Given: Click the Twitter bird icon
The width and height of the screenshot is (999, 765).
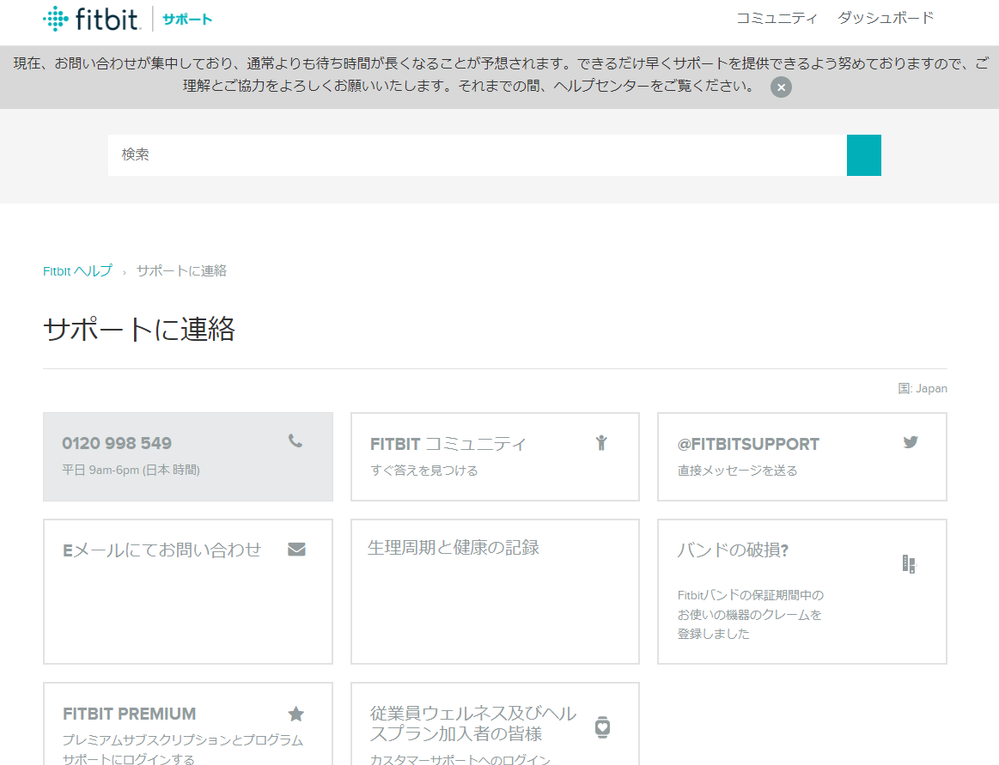Looking at the screenshot, I should coord(910,442).
